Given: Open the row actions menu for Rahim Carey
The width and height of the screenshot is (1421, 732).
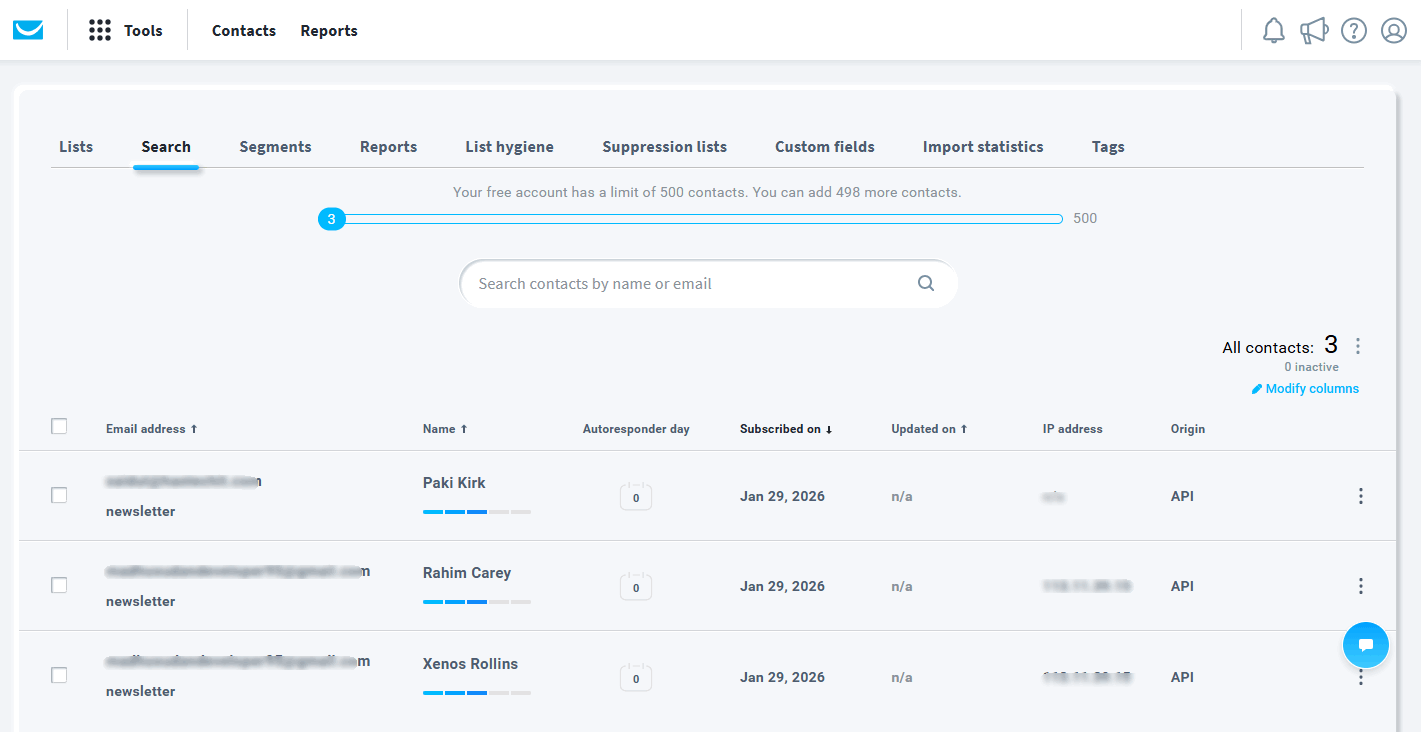Looking at the screenshot, I should click(1361, 586).
